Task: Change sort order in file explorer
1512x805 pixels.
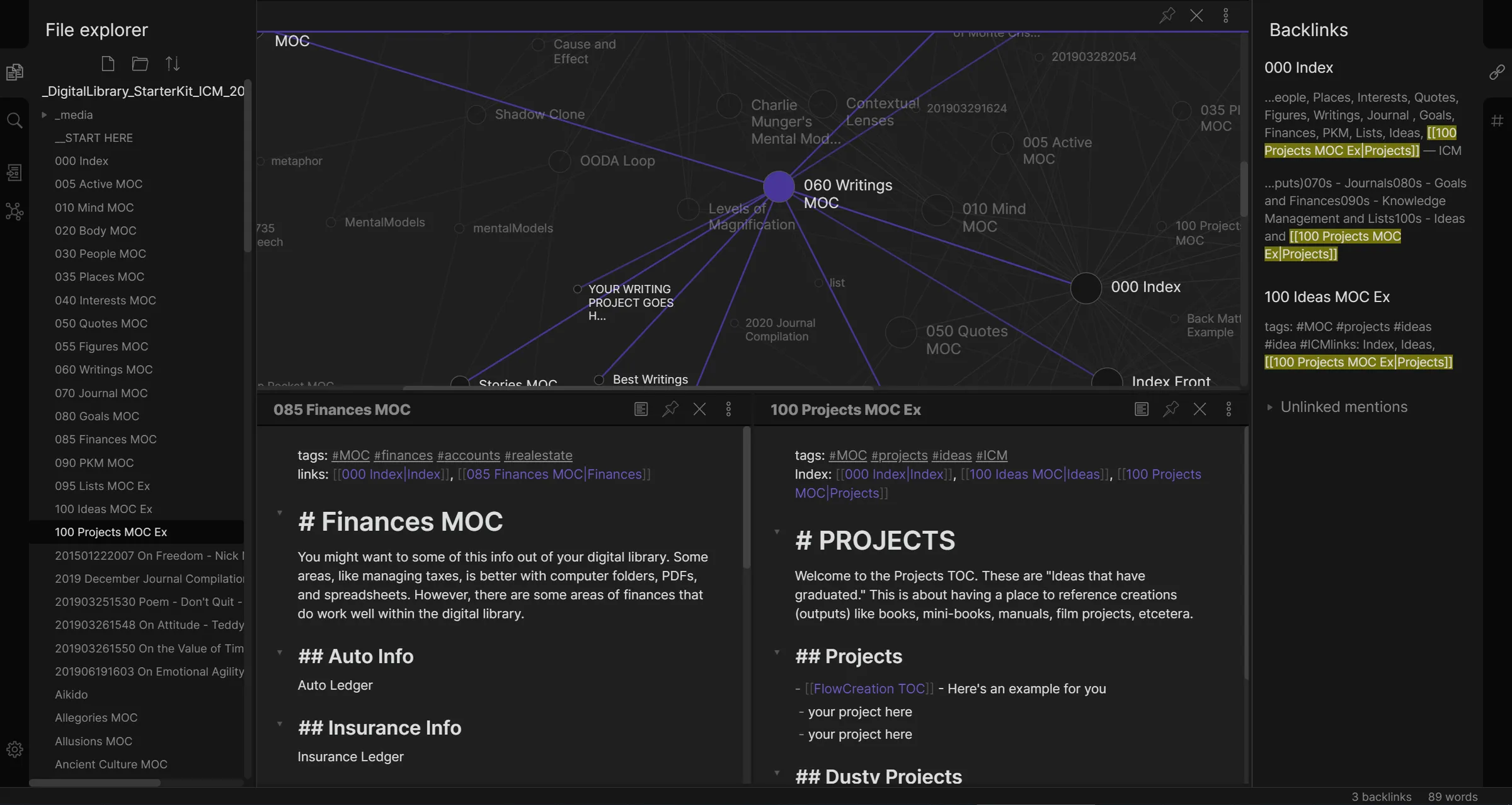Action: pos(173,64)
